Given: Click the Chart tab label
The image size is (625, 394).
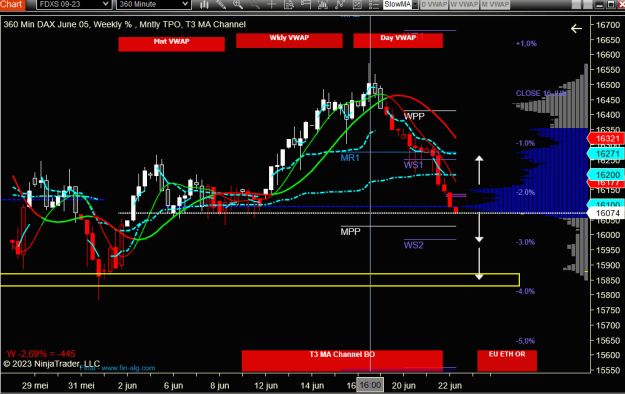Looking at the screenshot, I should (x=12, y=4).
